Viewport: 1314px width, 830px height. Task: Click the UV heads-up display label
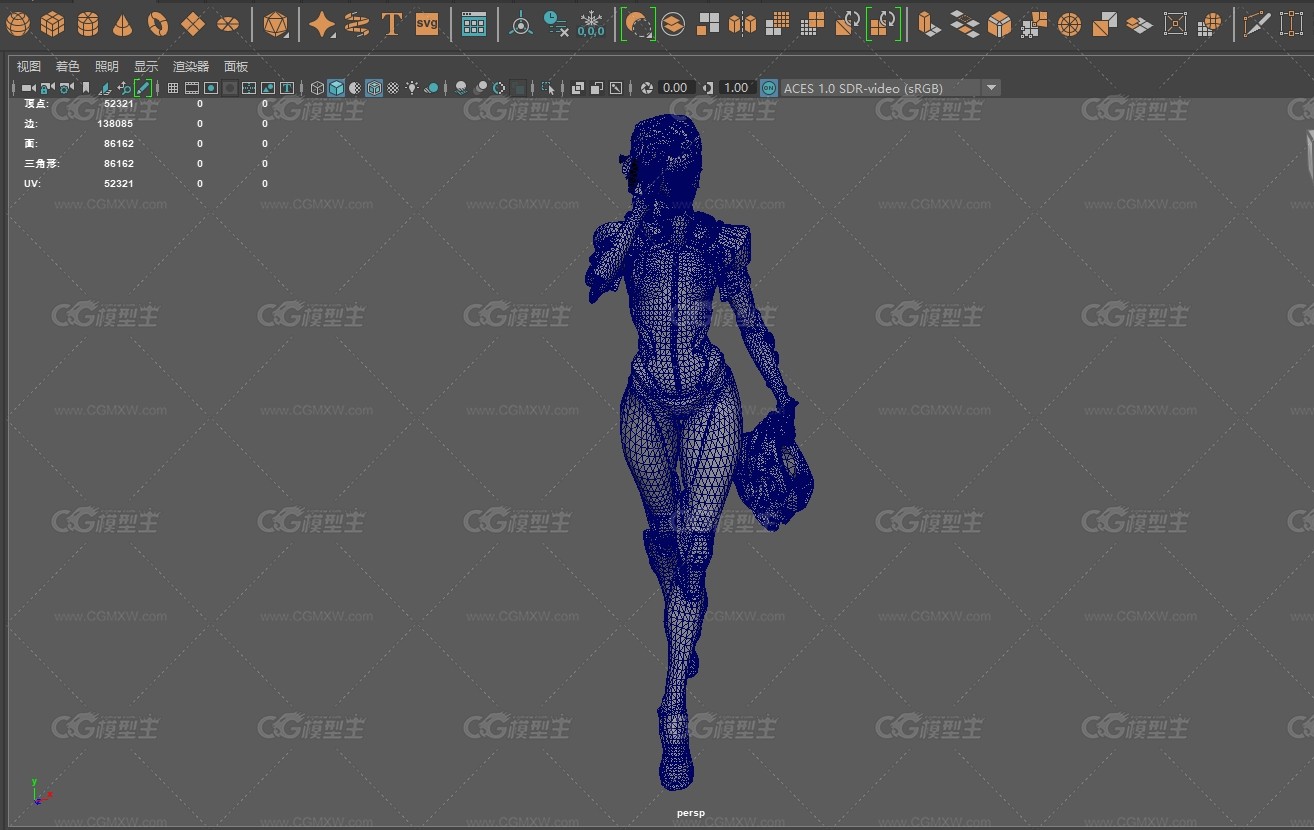(32, 184)
